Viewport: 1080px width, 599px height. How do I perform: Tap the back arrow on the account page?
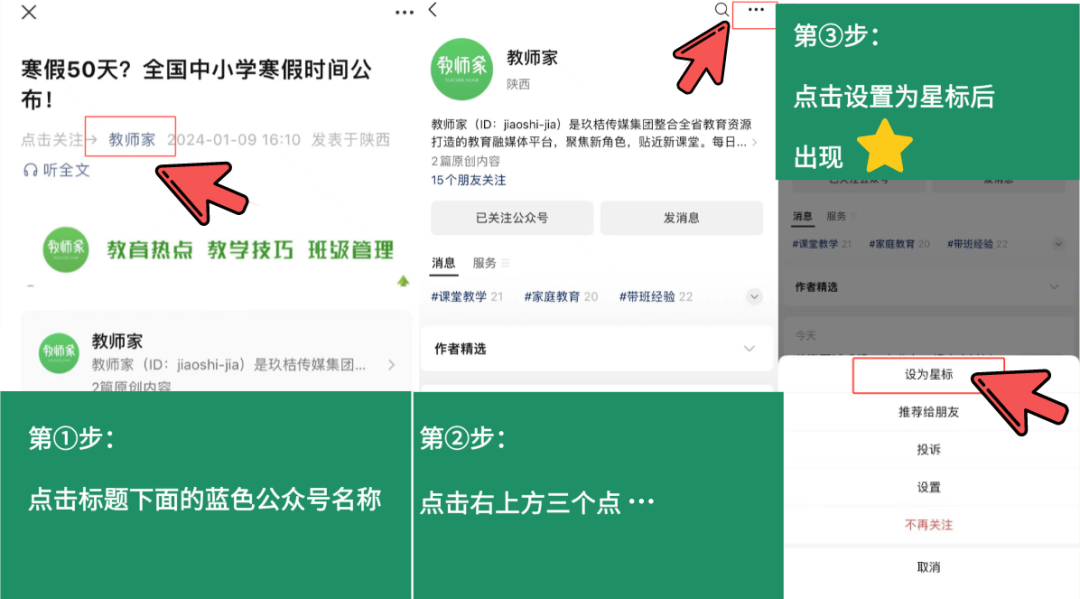tap(431, 9)
